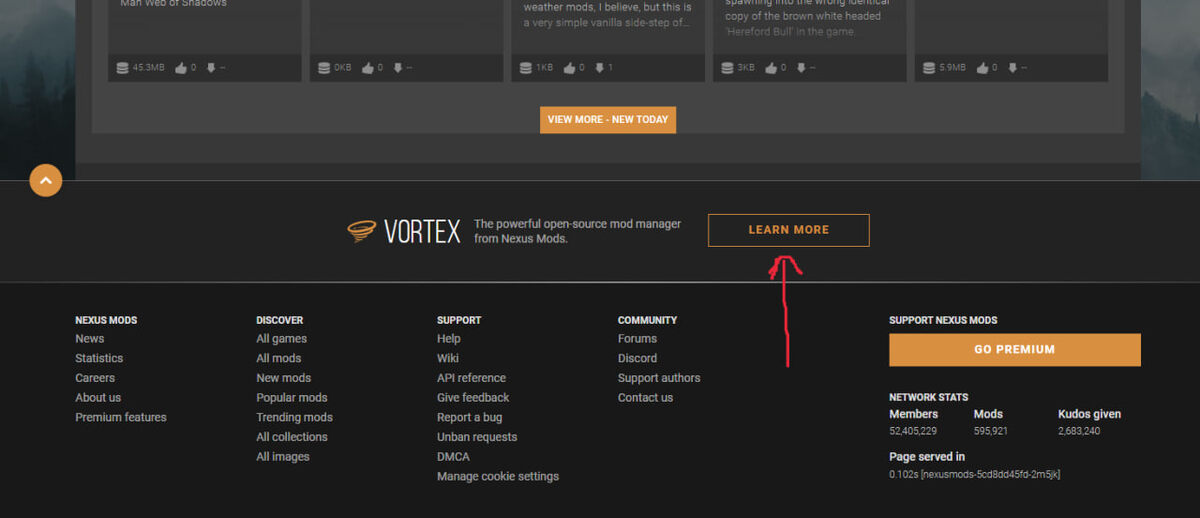The height and width of the screenshot is (518, 1200).
Task: Open the Premium features link
Action: (121, 417)
